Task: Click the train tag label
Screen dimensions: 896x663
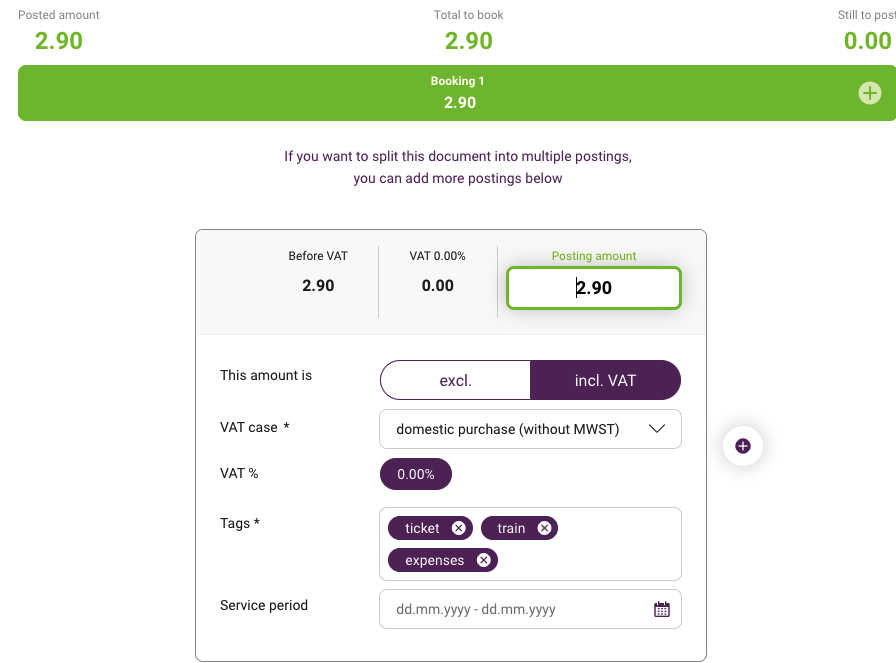Action: pyautogui.click(x=511, y=528)
